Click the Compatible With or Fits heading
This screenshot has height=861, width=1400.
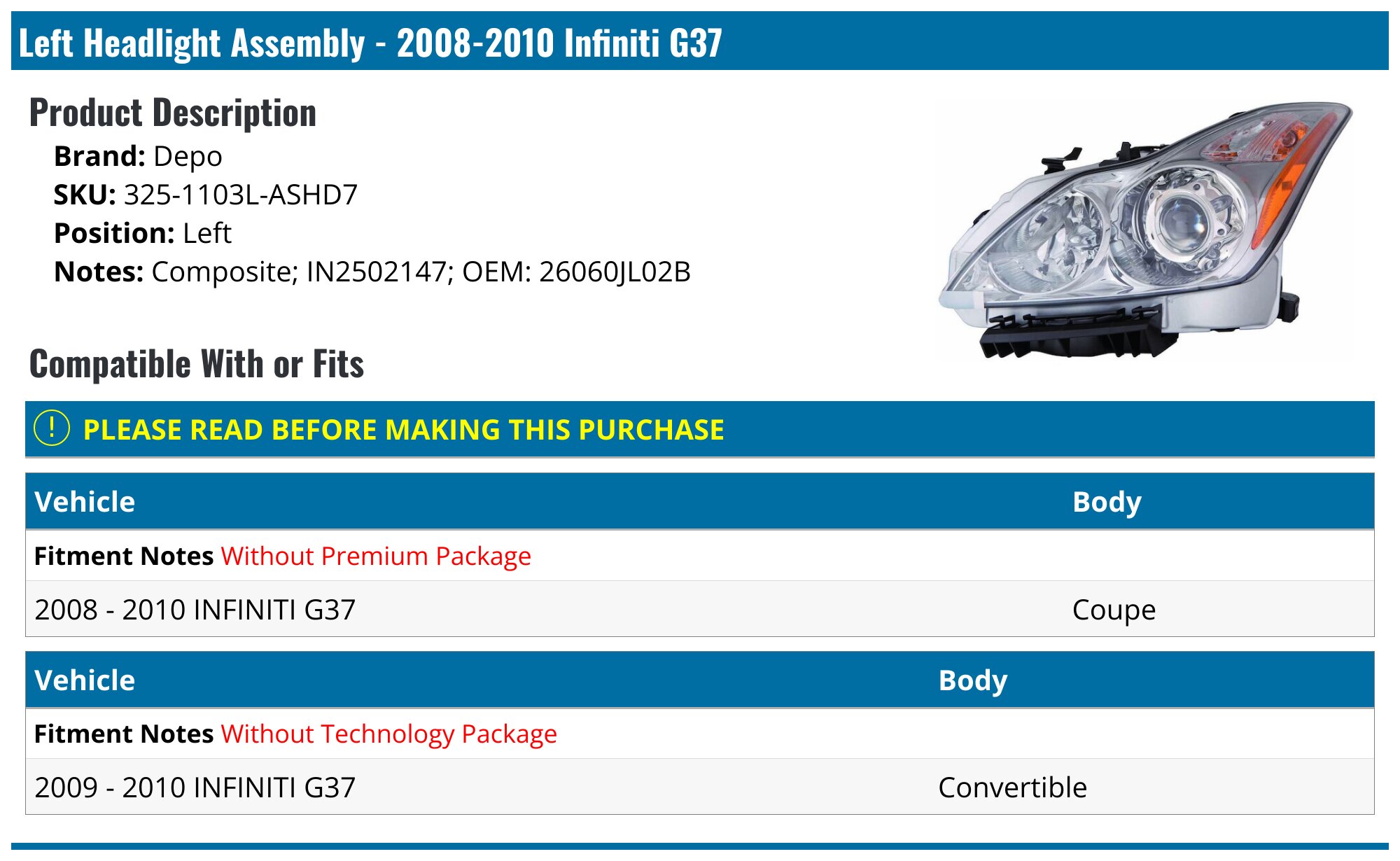click(x=197, y=364)
